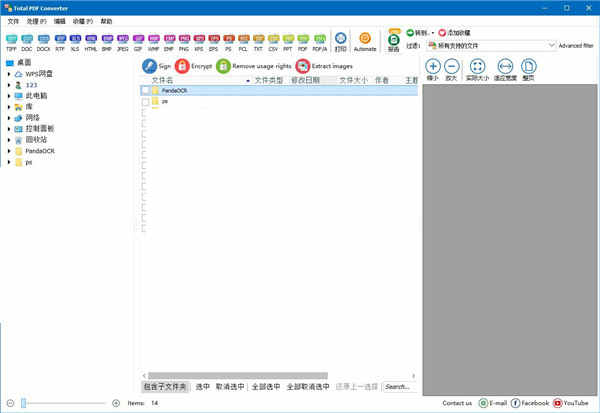Click the TIFF format conversion icon
600x413 pixels.
click(x=11, y=40)
